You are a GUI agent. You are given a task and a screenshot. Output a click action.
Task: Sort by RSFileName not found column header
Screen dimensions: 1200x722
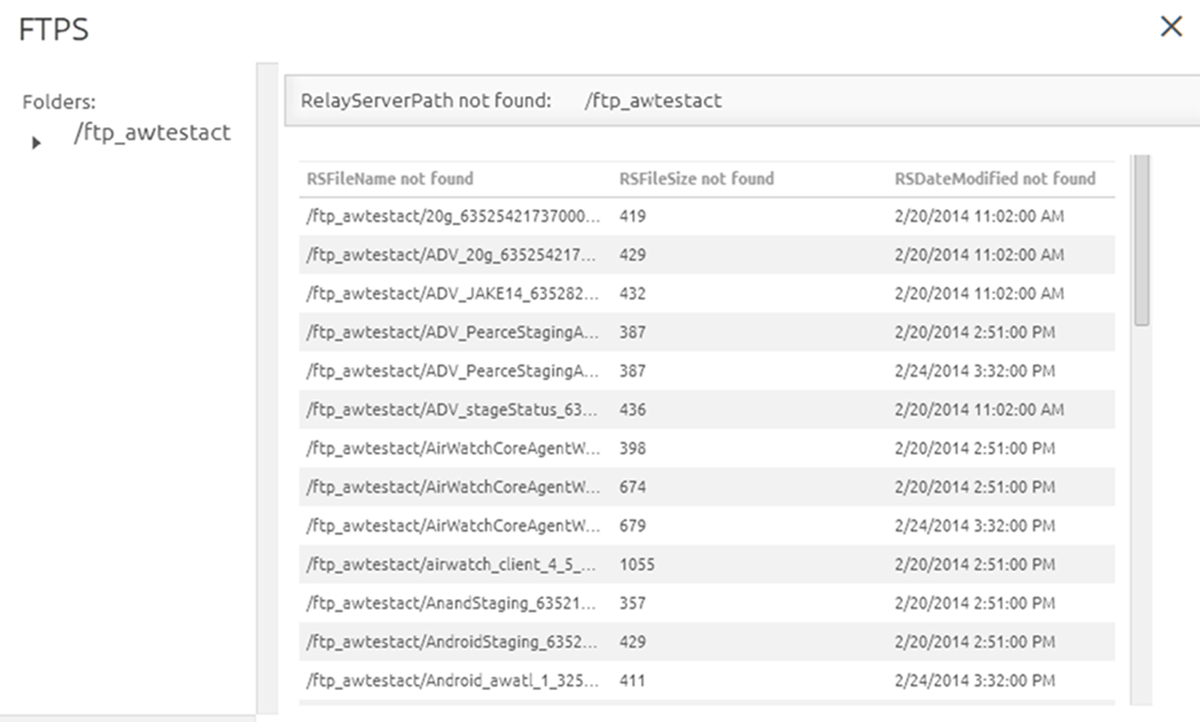tap(390, 179)
